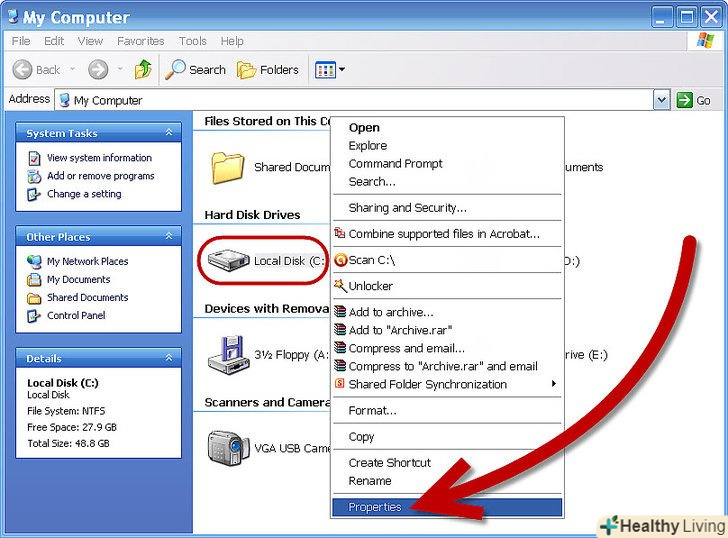Screen dimensions: 728x538
Task: Choose Command Prompt in the context menu
Action: (447, 164)
